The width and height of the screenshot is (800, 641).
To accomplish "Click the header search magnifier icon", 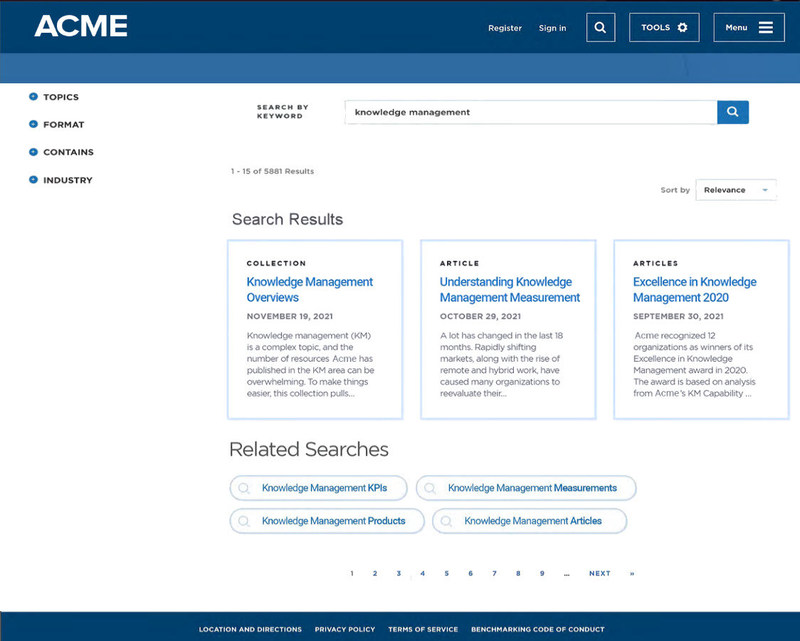I will [600, 28].
